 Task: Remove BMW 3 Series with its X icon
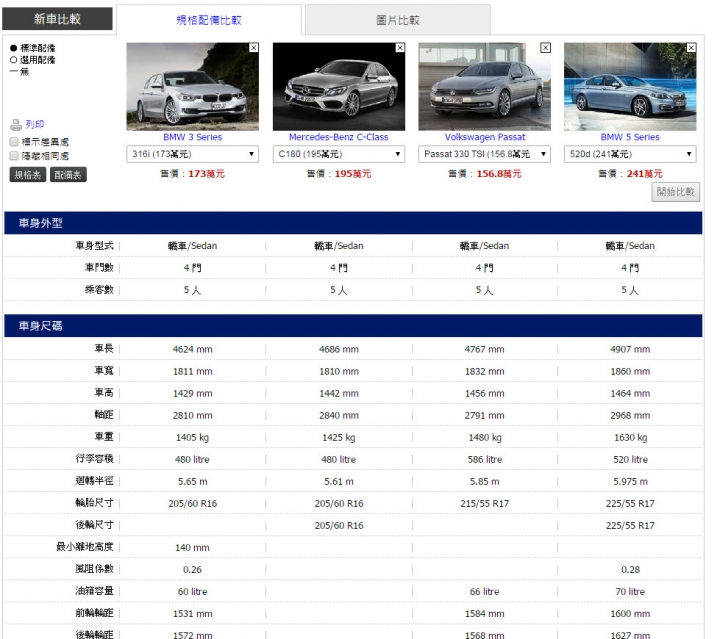tap(253, 48)
